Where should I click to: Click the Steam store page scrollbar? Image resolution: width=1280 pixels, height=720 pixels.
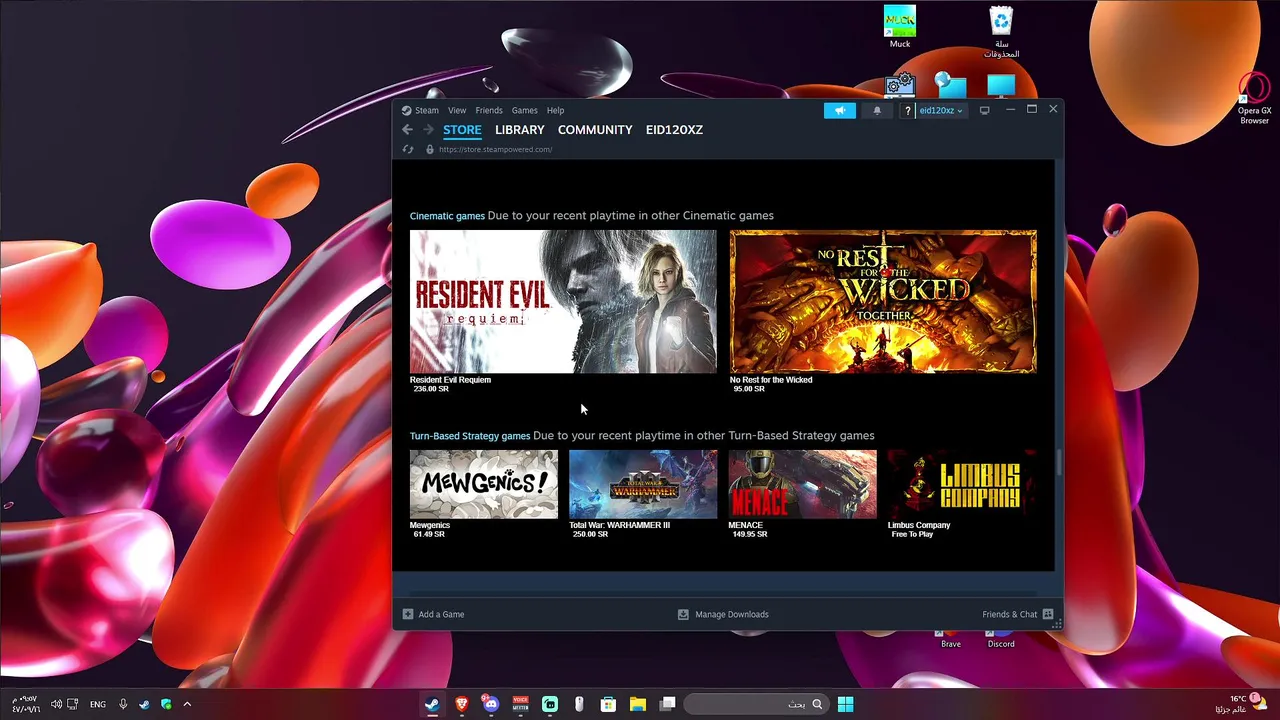pyautogui.click(x=1058, y=462)
